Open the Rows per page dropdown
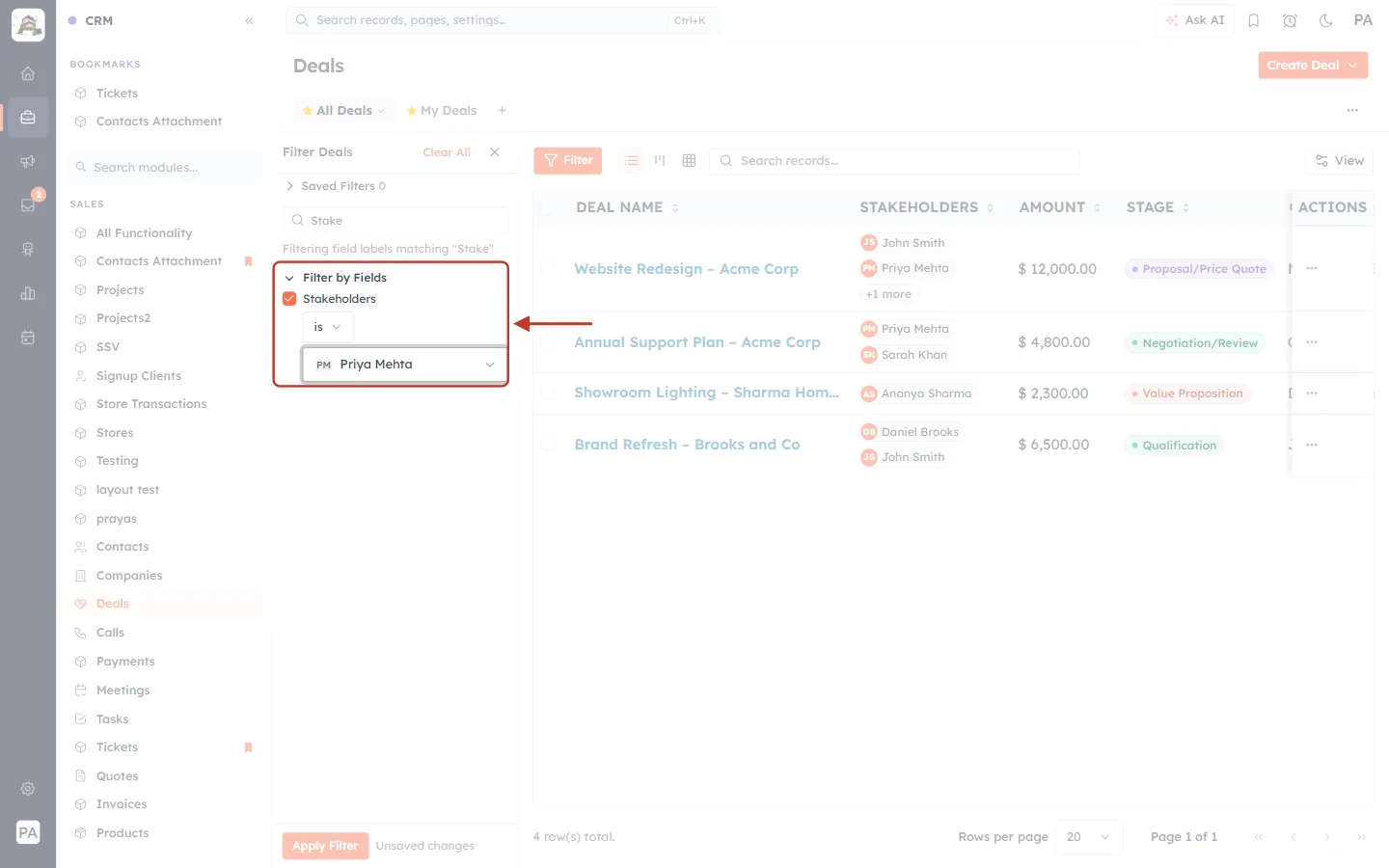Viewport: 1389px width, 868px height. pos(1089,837)
